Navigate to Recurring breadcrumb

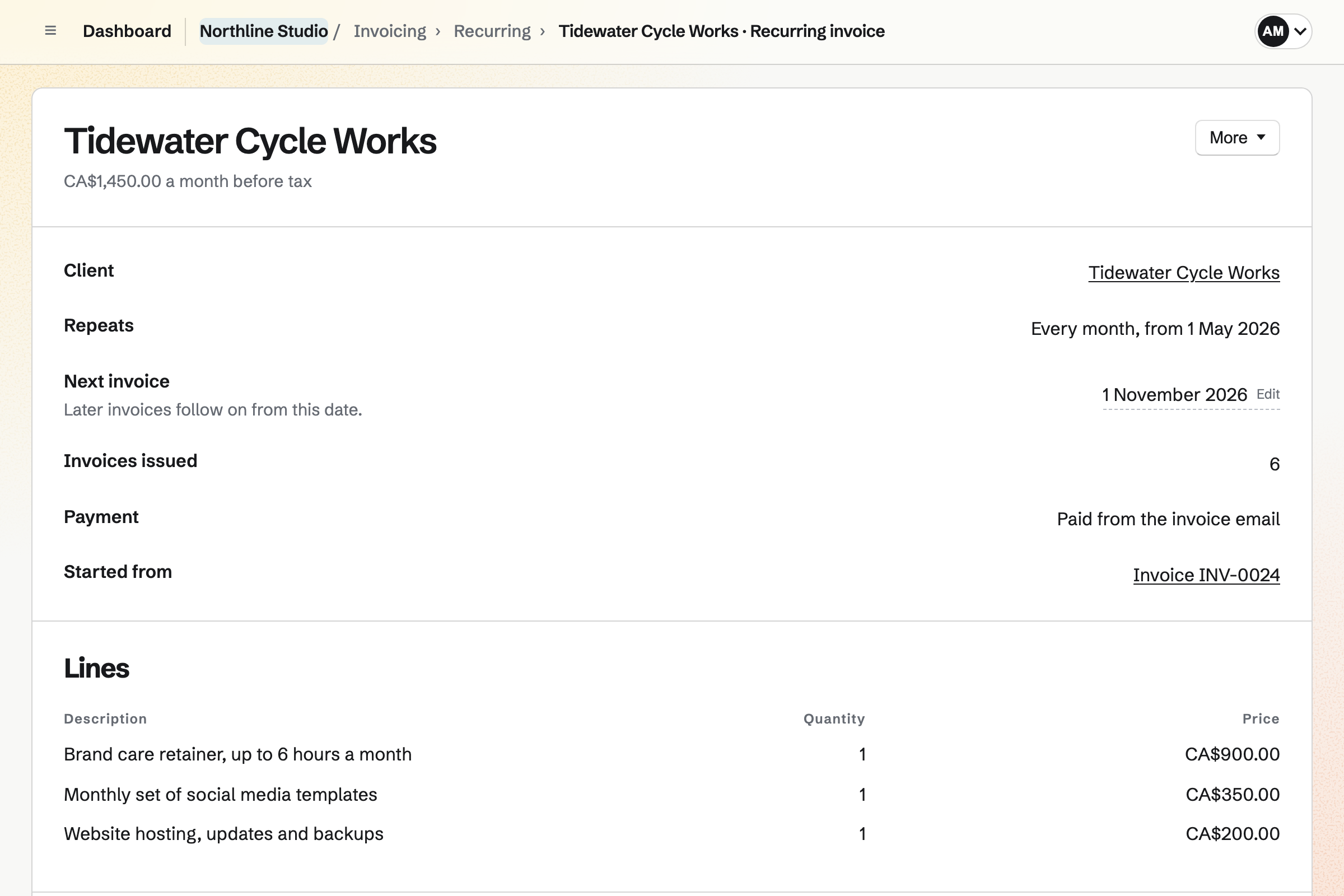click(492, 31)
